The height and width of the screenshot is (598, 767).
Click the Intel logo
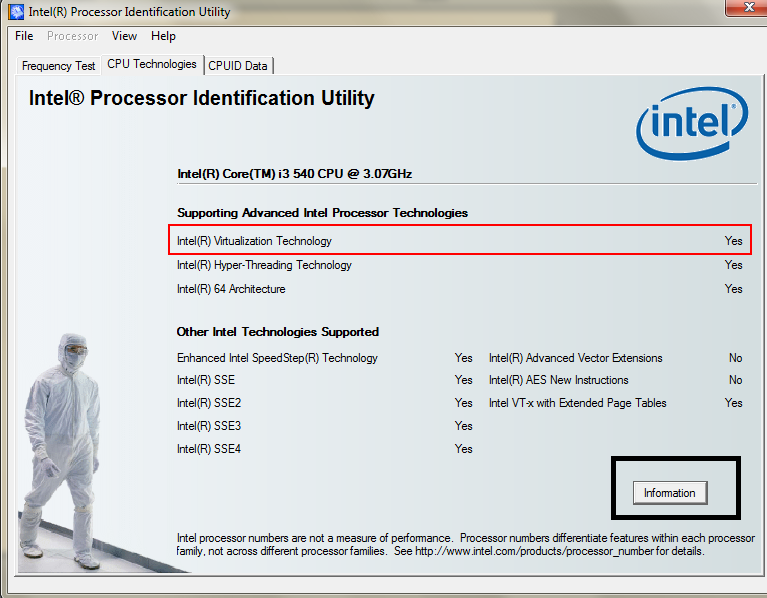692,123
